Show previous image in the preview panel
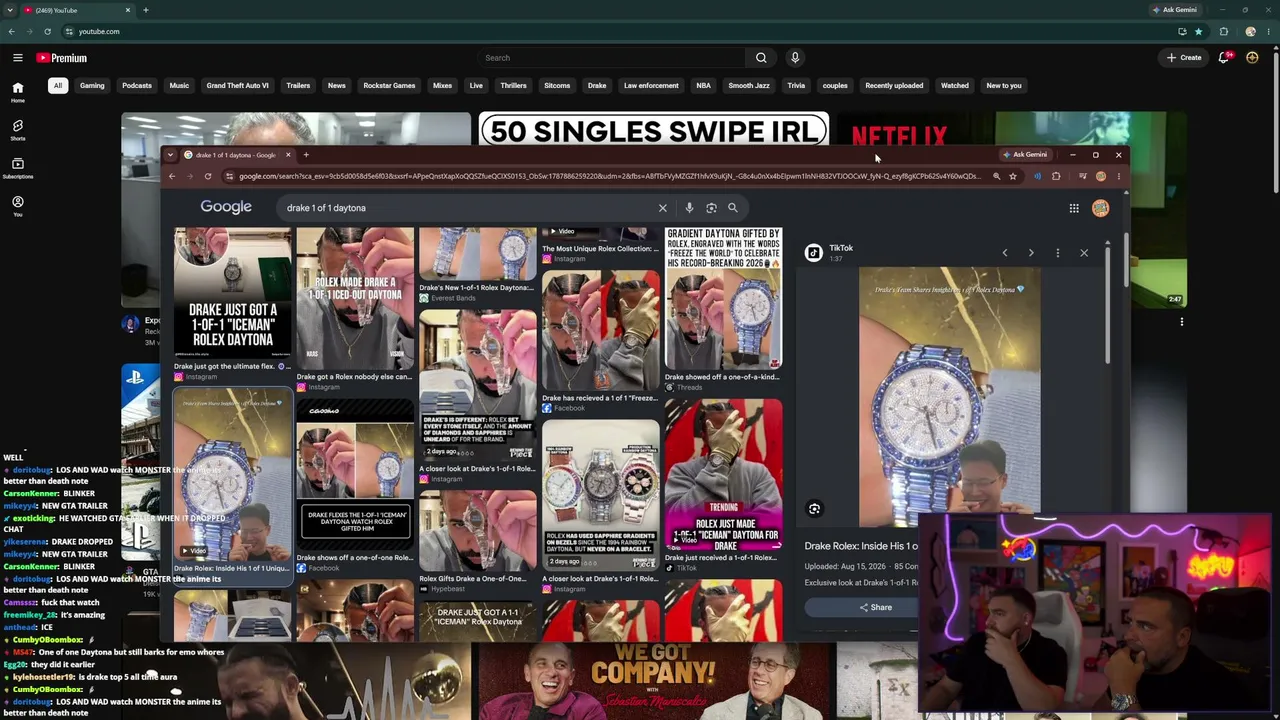Viewport: 1280px width, 720px height. coord(1005,253)
